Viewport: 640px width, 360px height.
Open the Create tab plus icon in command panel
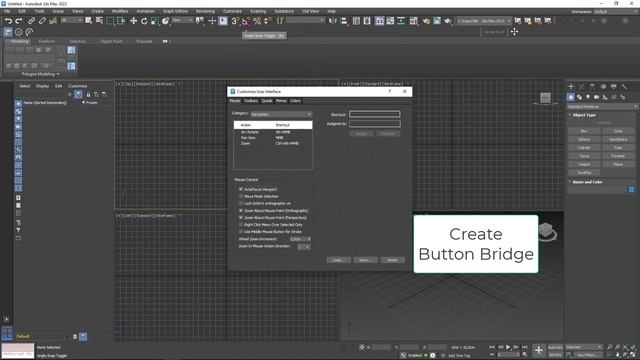click(x=571, y=87)
